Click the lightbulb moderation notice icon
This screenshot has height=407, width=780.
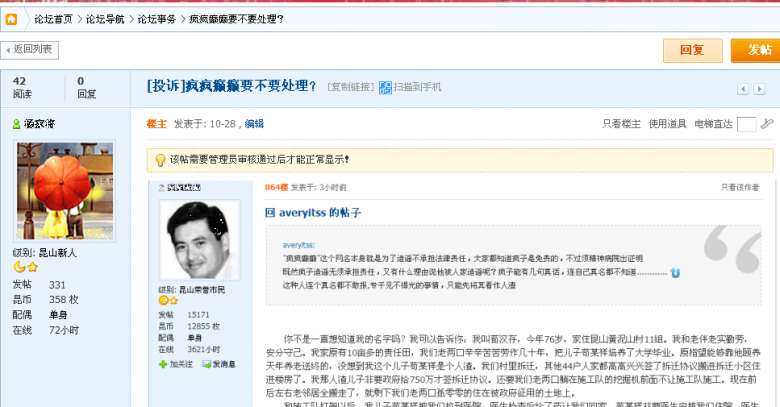click(x=158, y=159)
